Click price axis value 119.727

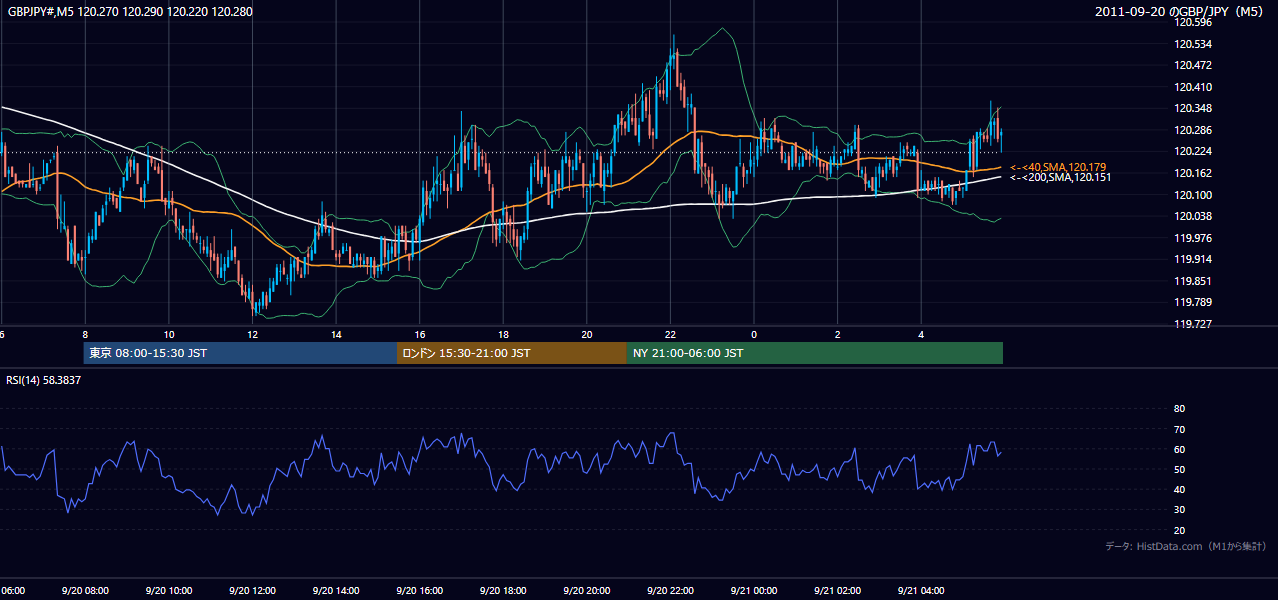1192,324
